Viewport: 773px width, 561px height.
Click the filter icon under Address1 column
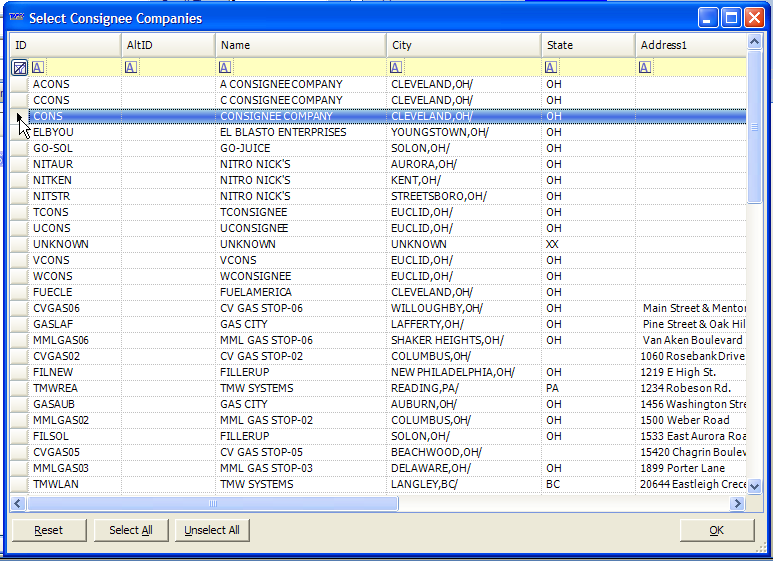(x=645, y=67)
